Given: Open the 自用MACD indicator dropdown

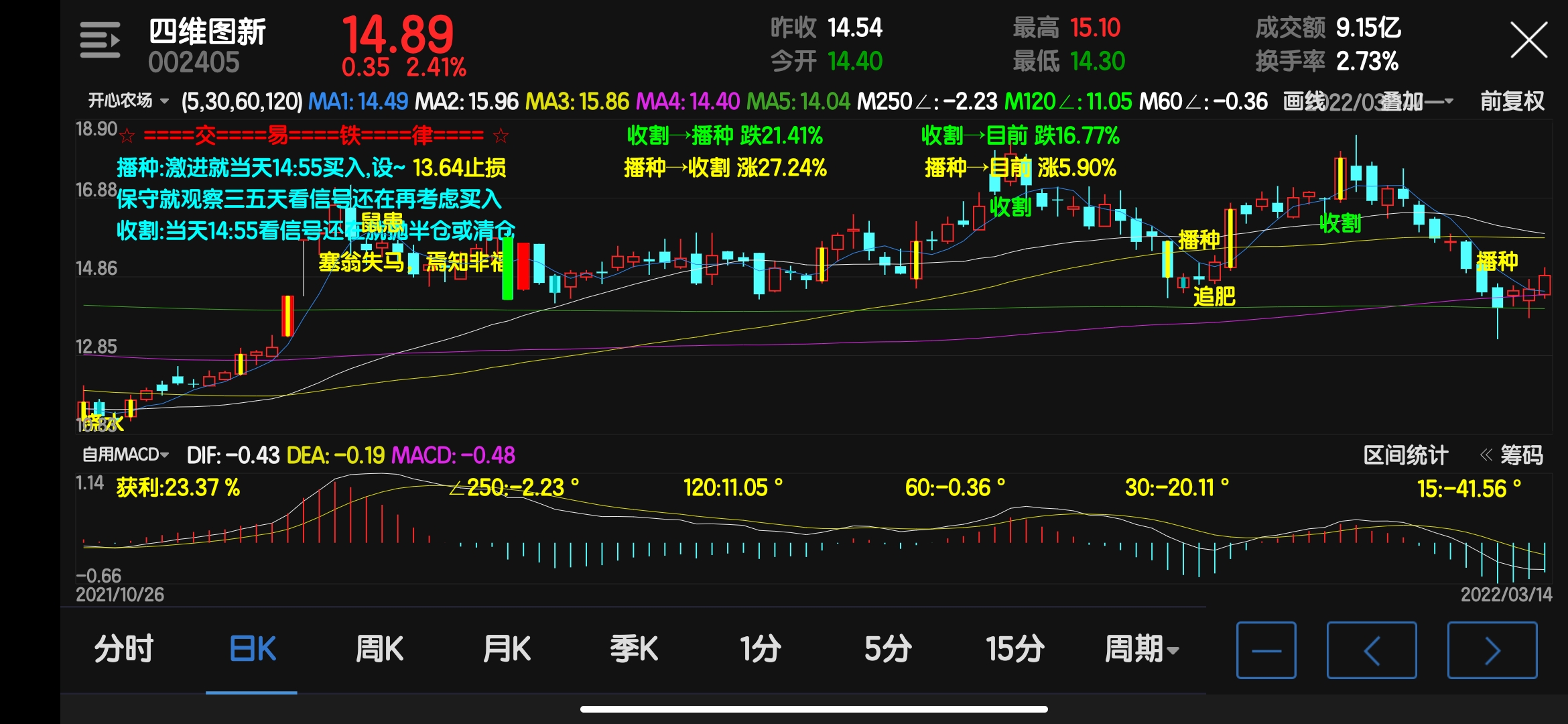Looking at the screenshot, I should [125, 455].
